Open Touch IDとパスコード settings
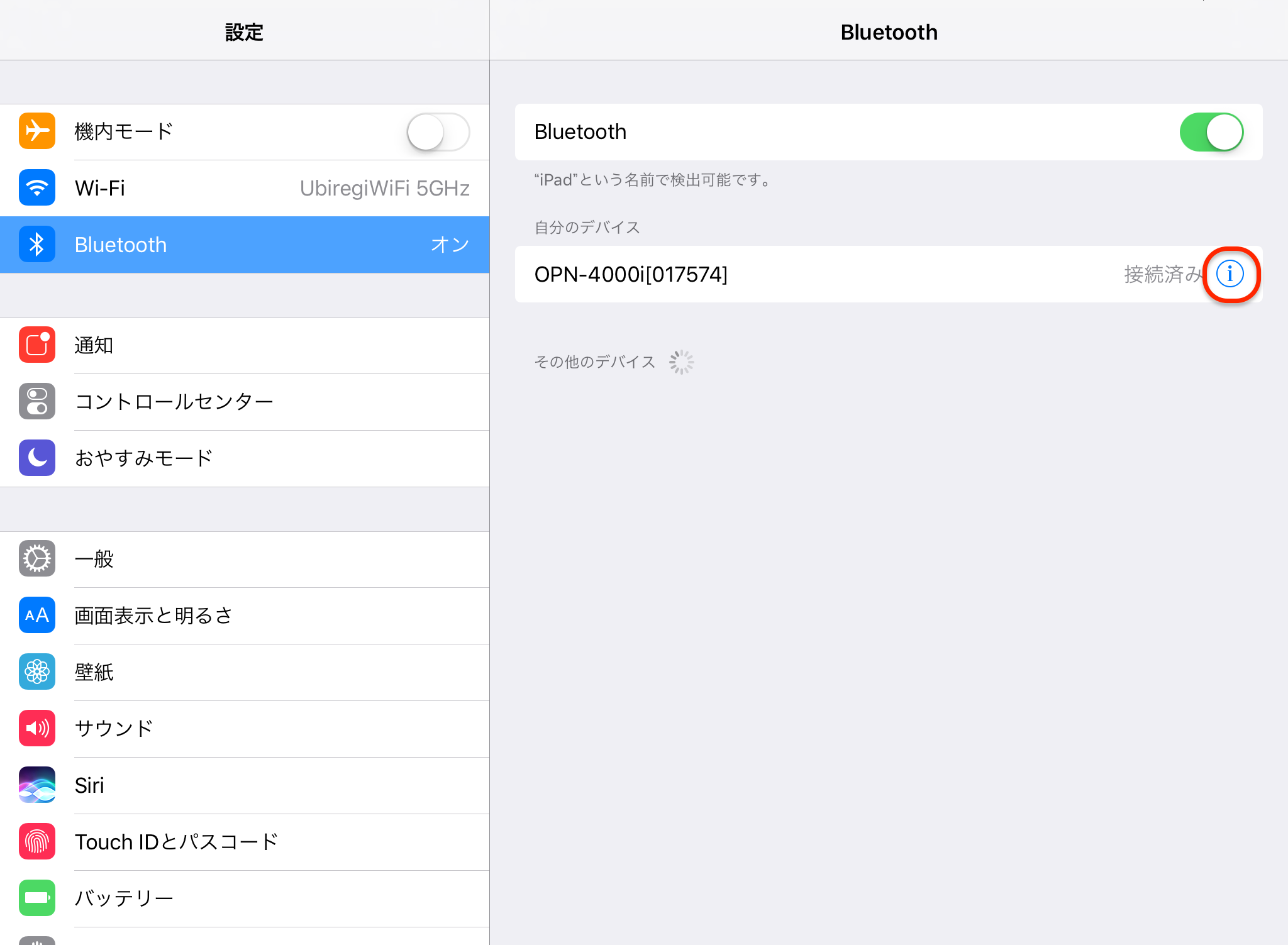This screenshot has height=945, width=1288. (x=245, y=843)
